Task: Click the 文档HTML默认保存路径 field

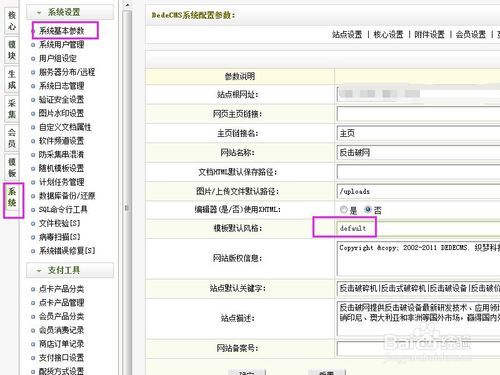Action: tap(418, 172)
